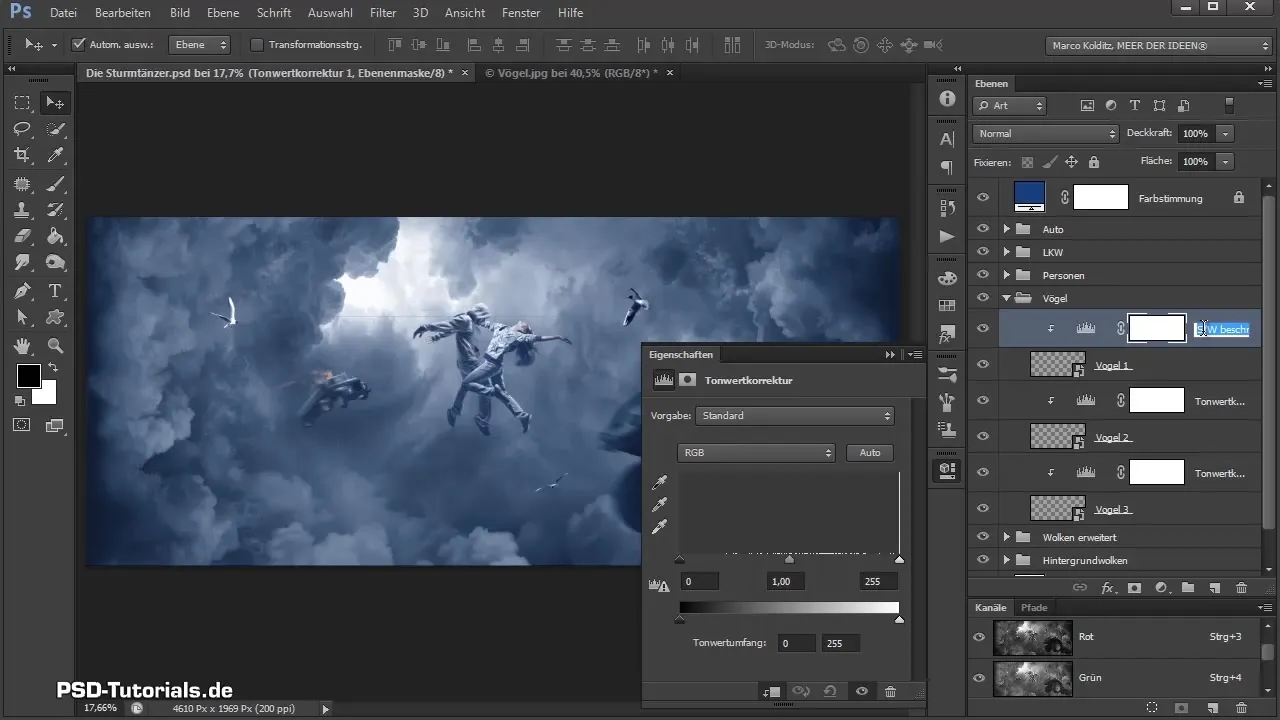Open the info panel icon in dock
The width and height of the screenshot is (1280, 720).
point(947,99)
